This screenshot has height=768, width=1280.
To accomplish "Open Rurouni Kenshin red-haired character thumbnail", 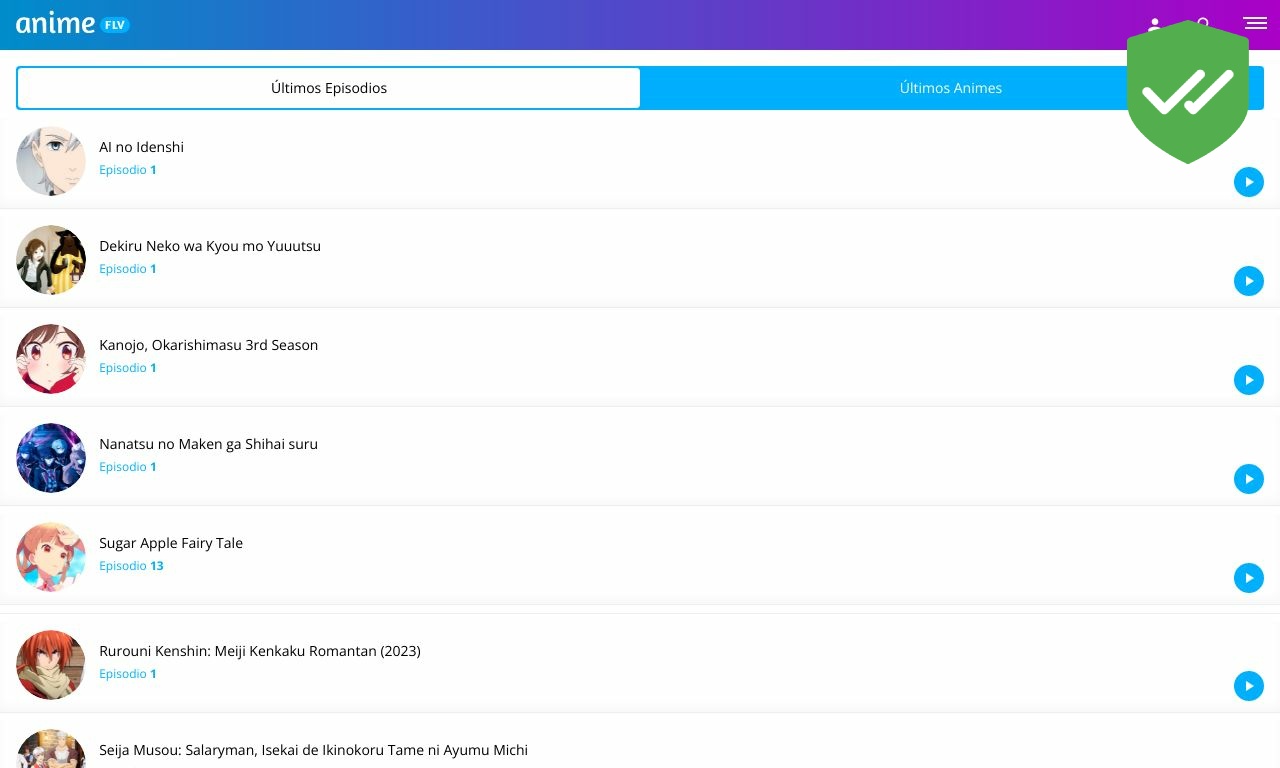I will (51, 665).
